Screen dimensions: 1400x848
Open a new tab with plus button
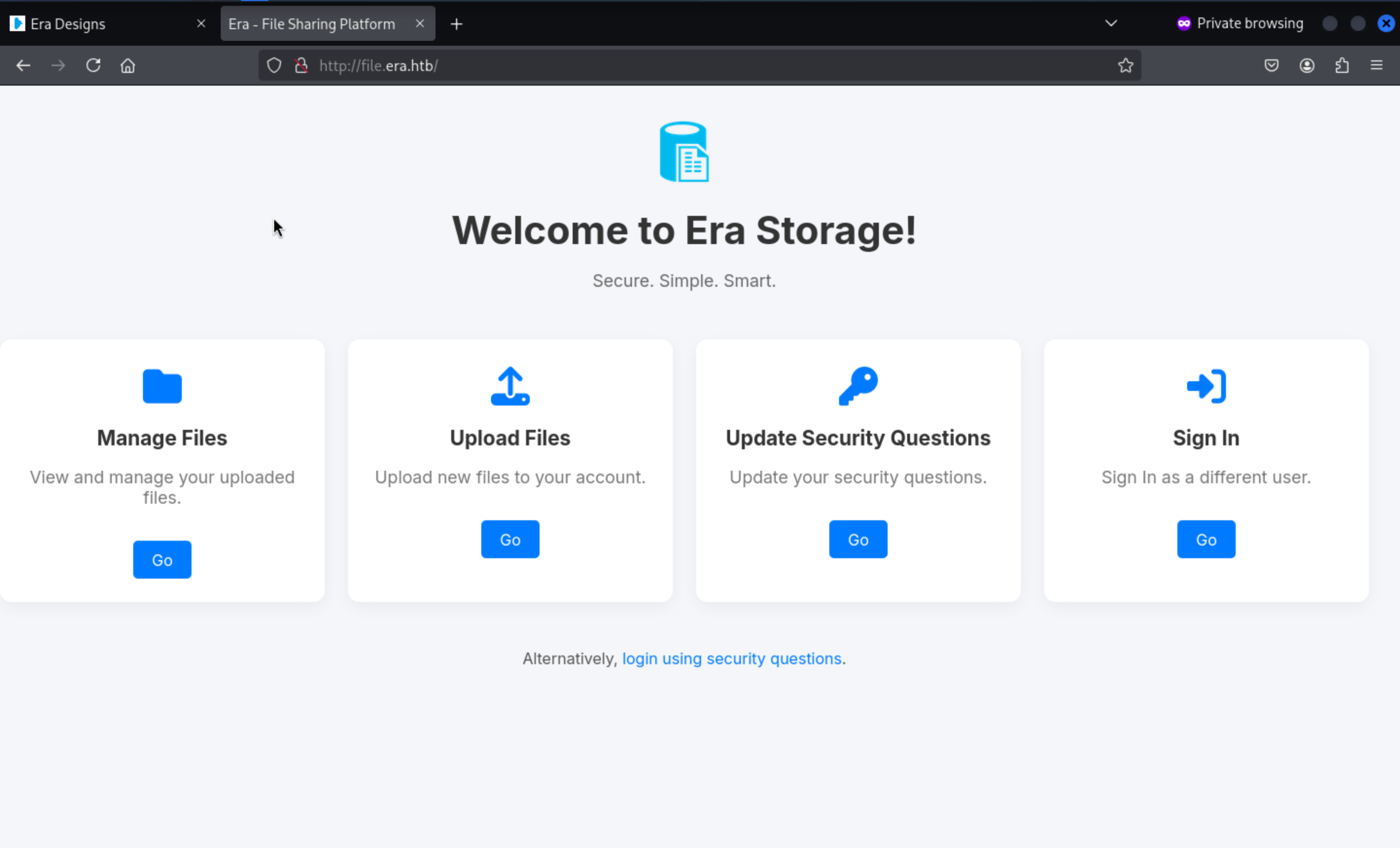tap(456, 24)
